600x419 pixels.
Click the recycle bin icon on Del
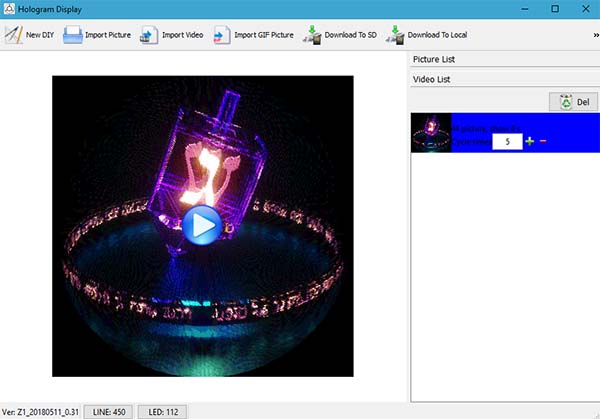566,102
